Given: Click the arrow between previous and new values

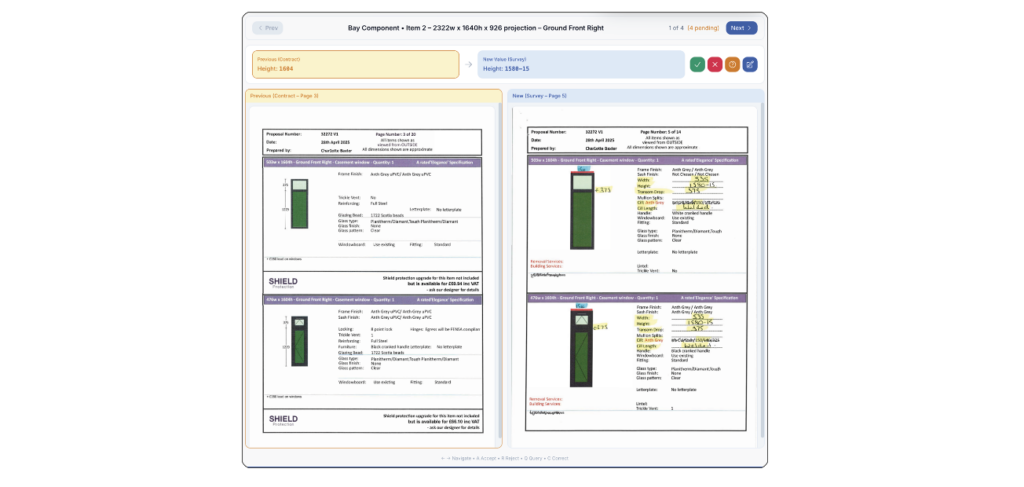Looking at the screenshot, I should coord(466,65).
